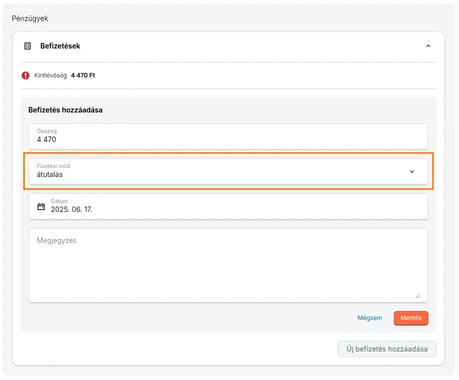Click the Fizetési mód field label
The height and width of the screenshot is (380, 459).
coord(53,166)
